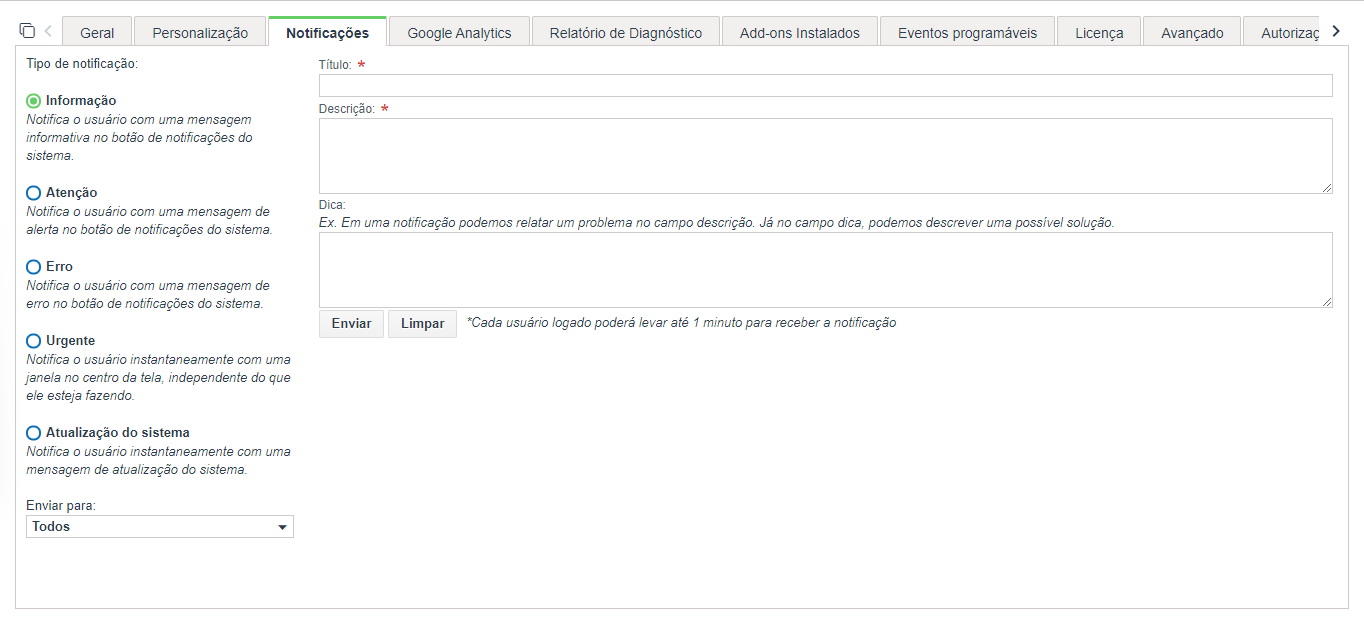Select the Erro radio option

(x=34, y=267)
